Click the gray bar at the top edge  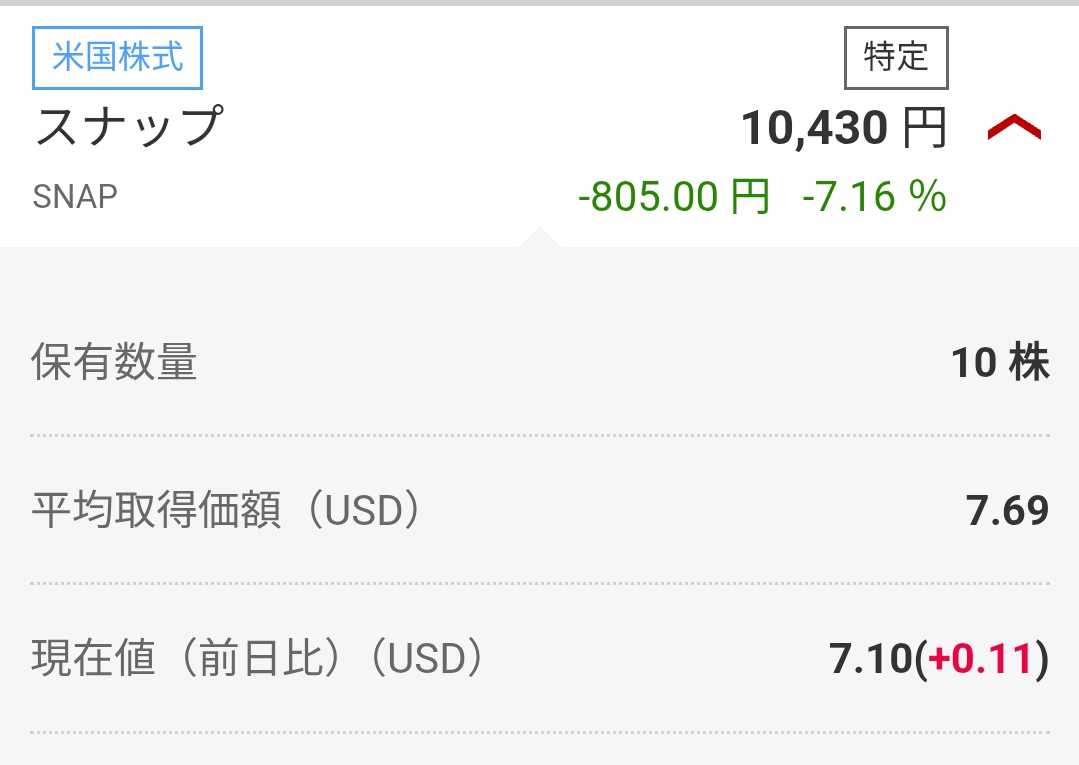click(539, 3)
